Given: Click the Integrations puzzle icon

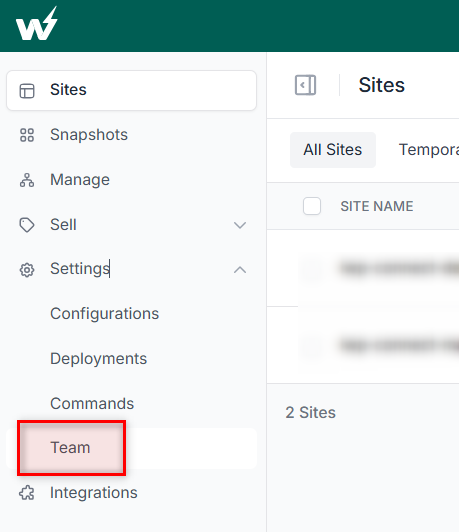Looking at the screenshot, I should tap(27, 493).
